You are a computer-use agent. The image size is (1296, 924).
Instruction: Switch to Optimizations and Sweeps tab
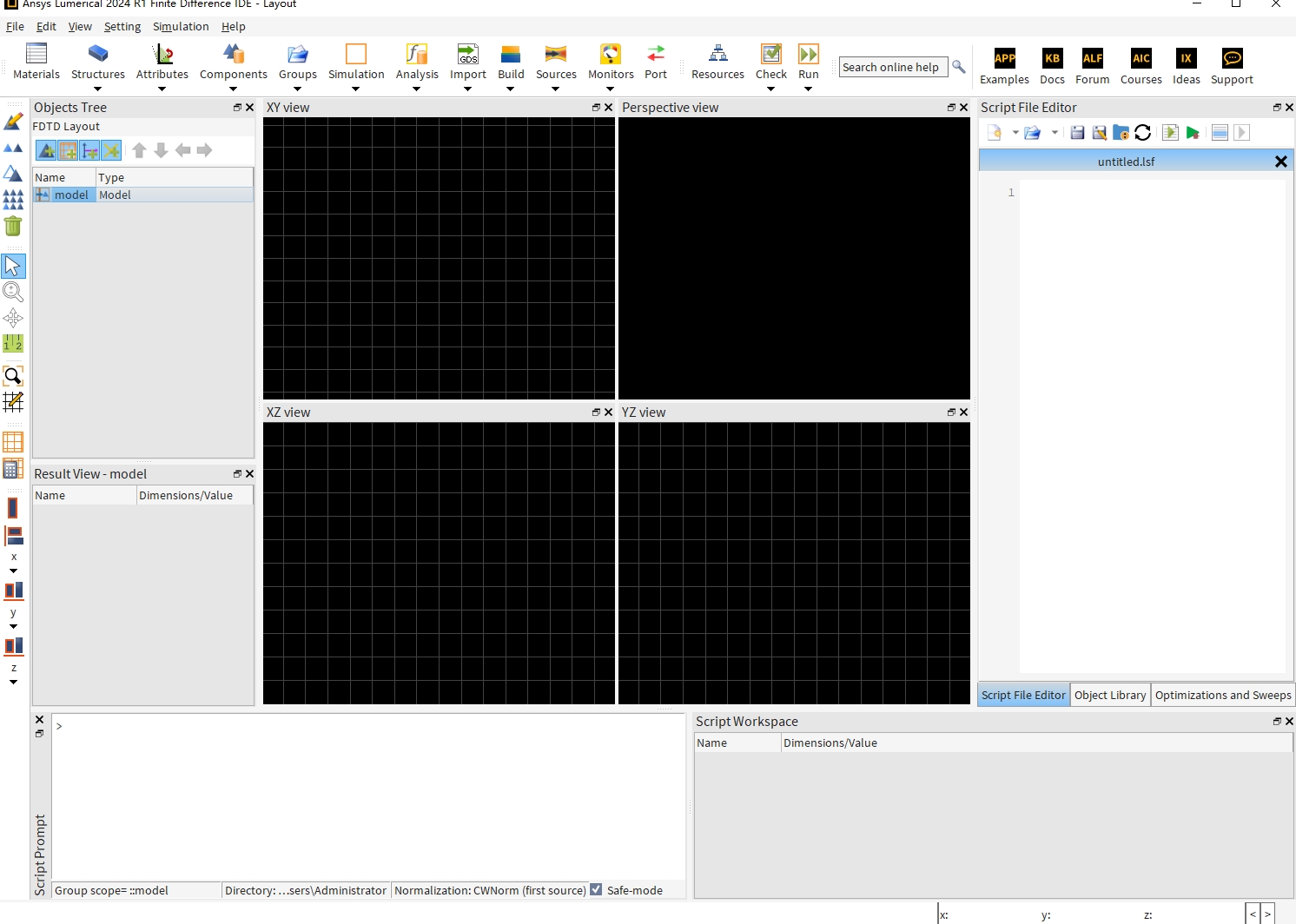(x=1222, y=696)
